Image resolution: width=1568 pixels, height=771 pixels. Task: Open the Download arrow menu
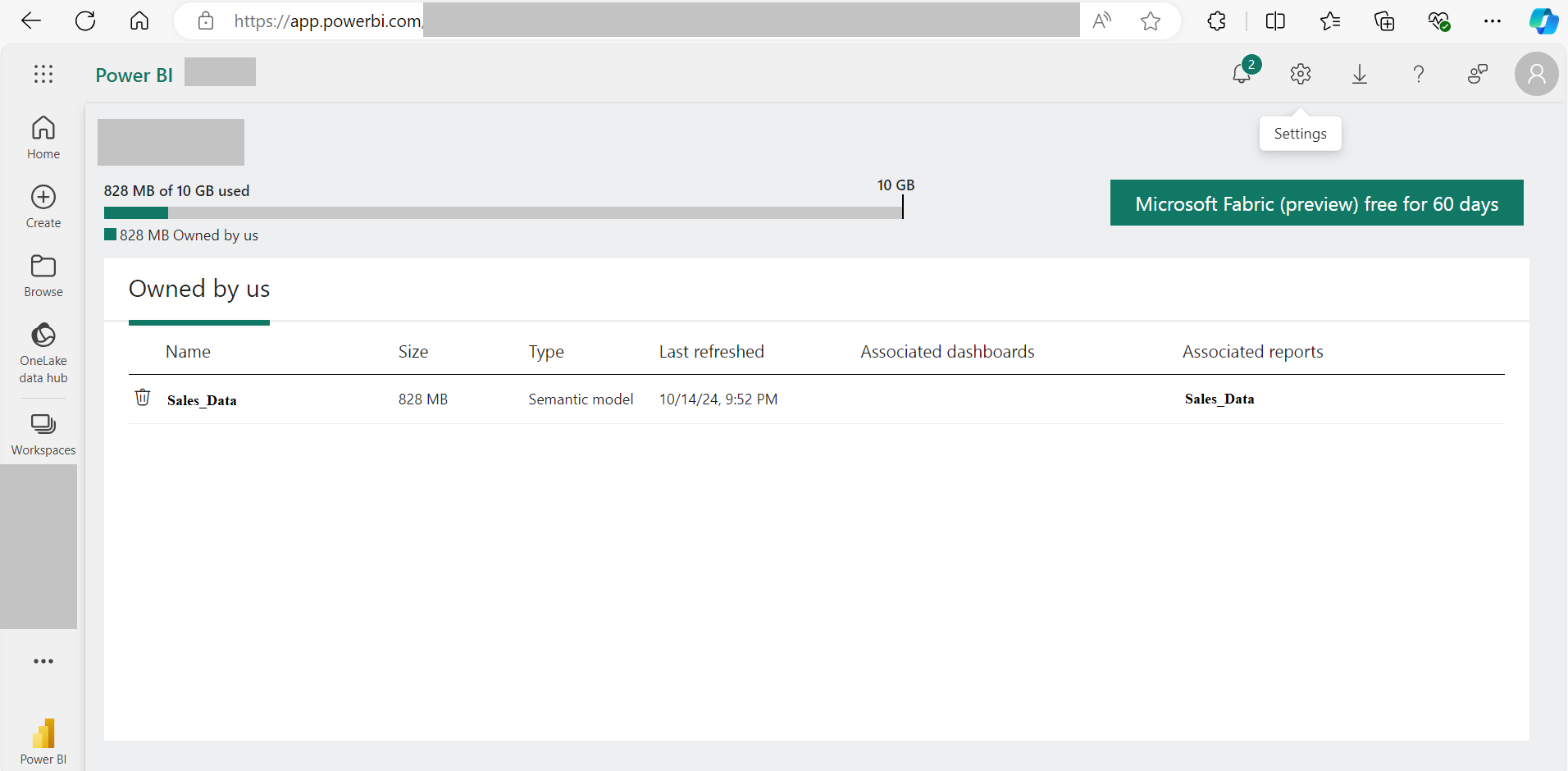[x=1360, y=74]
